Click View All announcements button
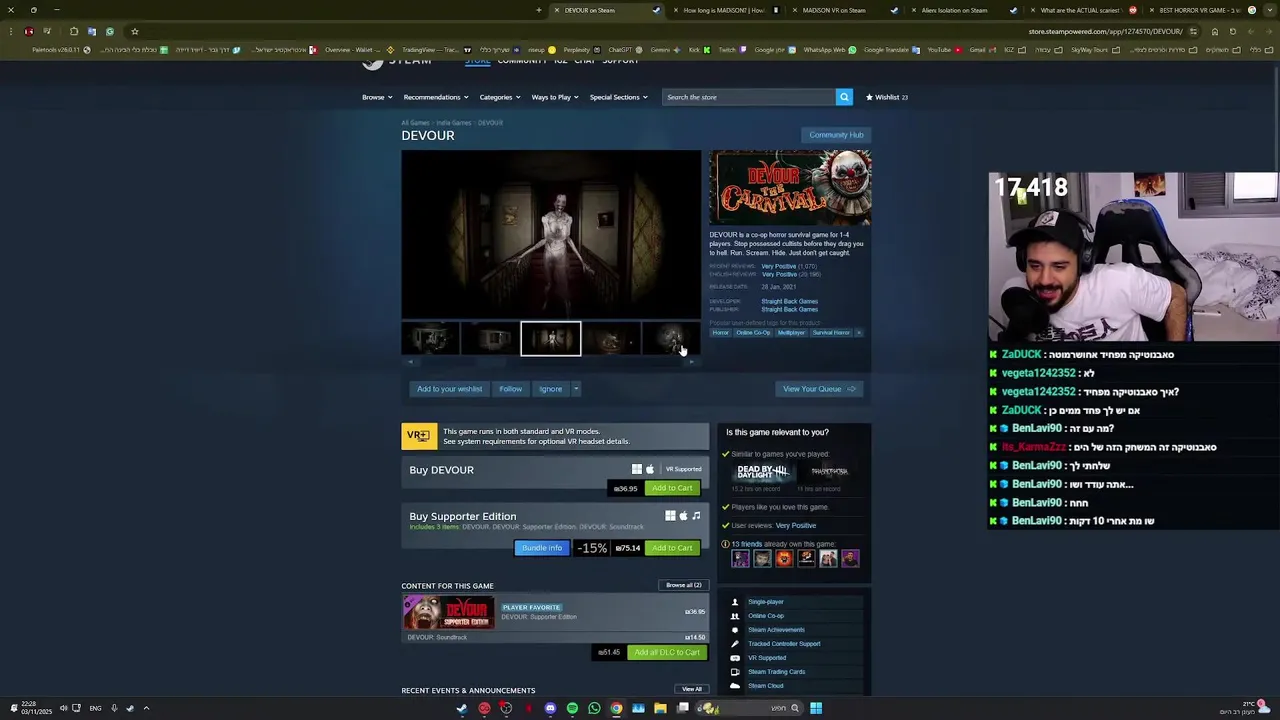Screen dimensions: 1280x720 (692, 689)
